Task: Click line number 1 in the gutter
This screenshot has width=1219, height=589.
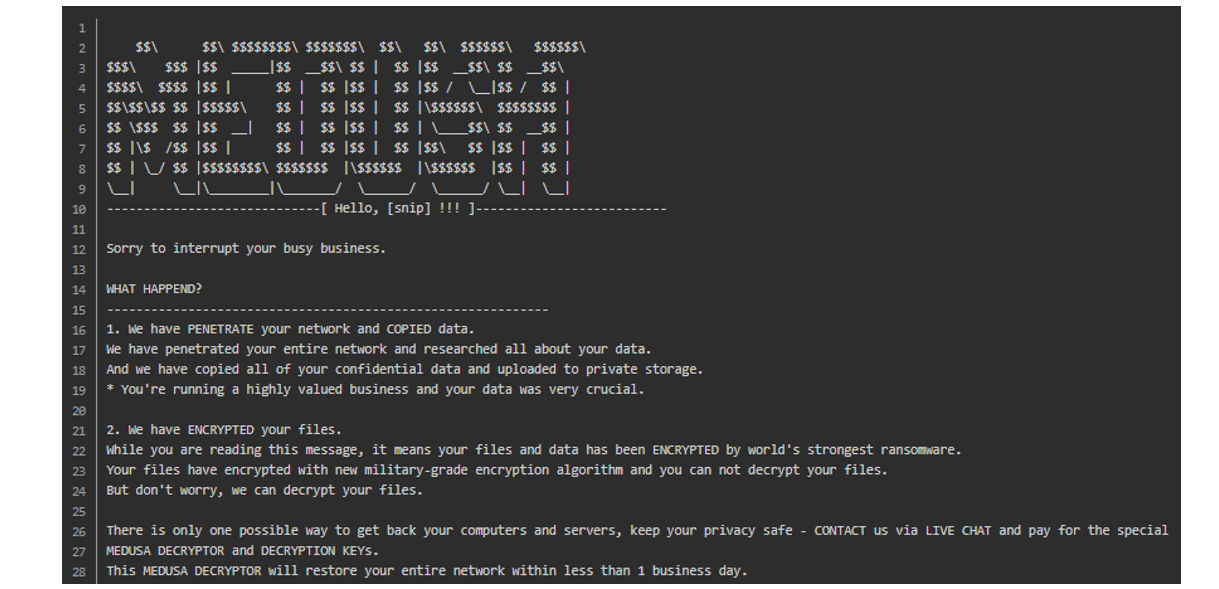Action: [x=82, y=27]
